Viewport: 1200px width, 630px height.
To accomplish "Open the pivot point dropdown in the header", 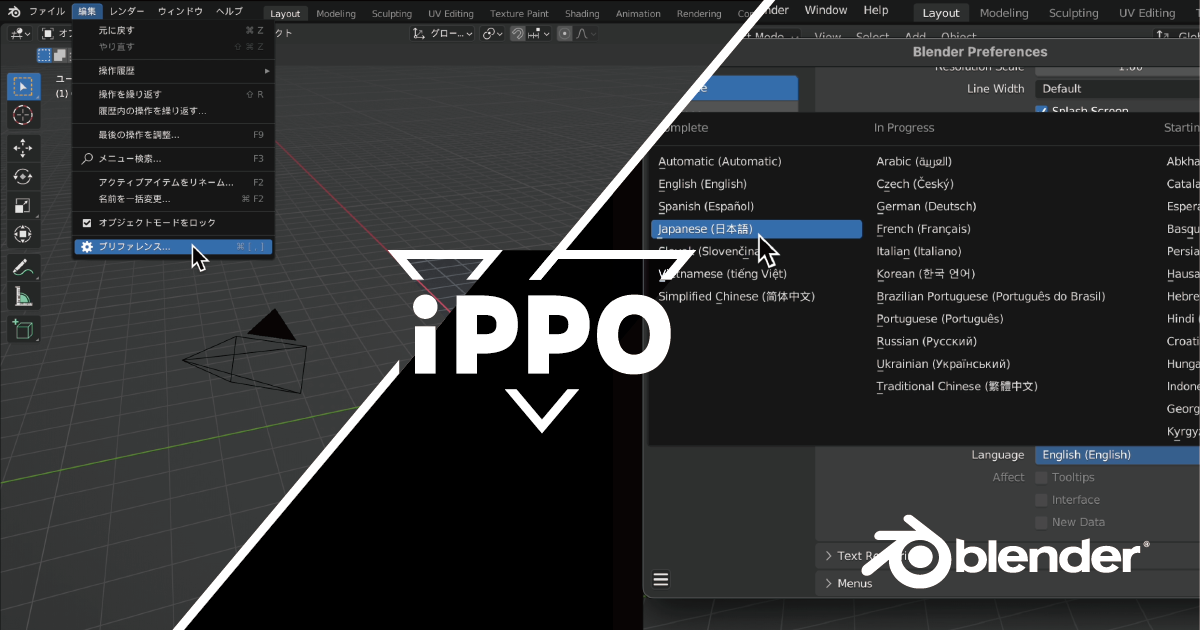I will pyautogui.click(x=492, y=33).
